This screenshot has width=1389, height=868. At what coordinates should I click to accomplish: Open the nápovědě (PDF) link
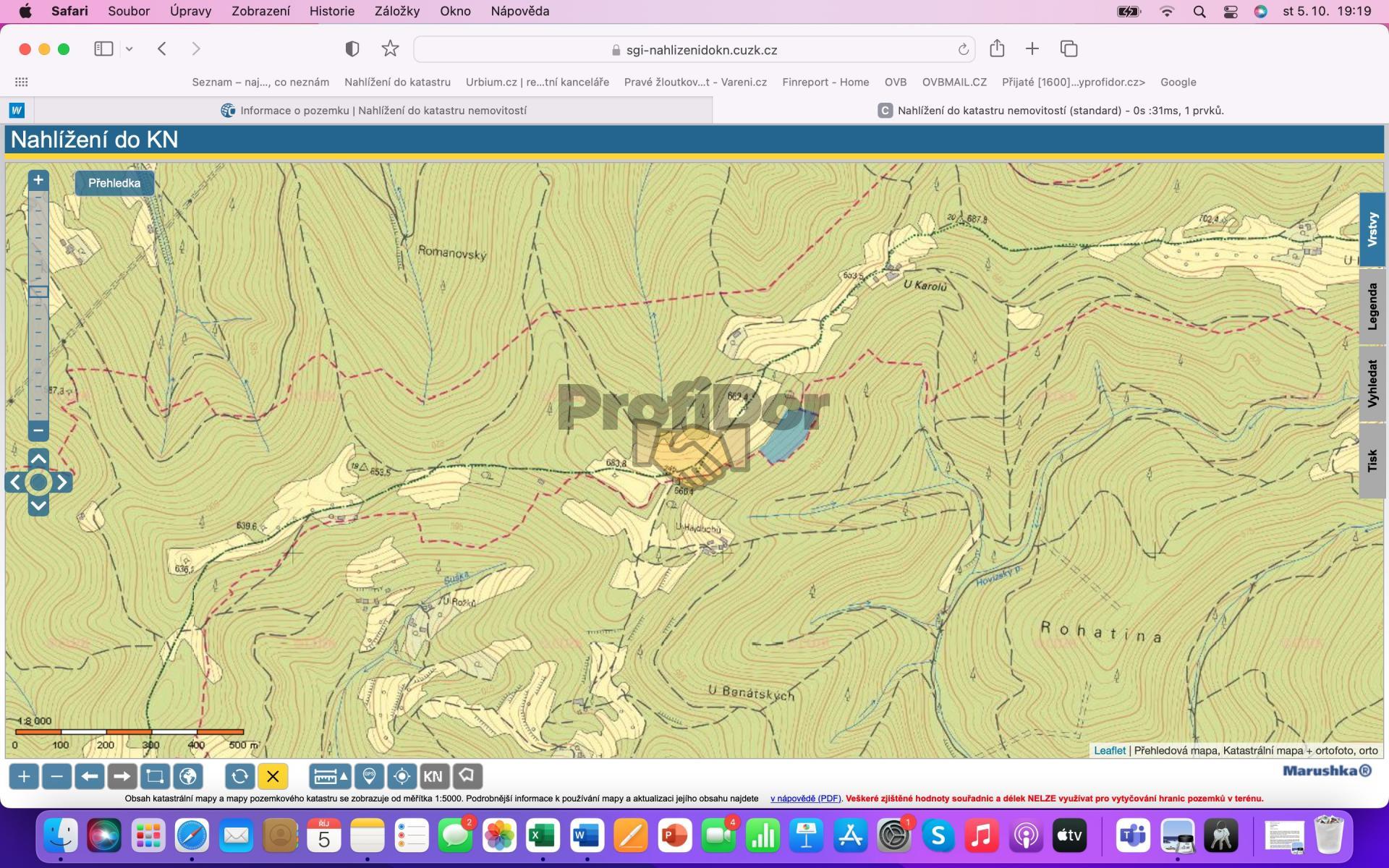pos(805,799)
